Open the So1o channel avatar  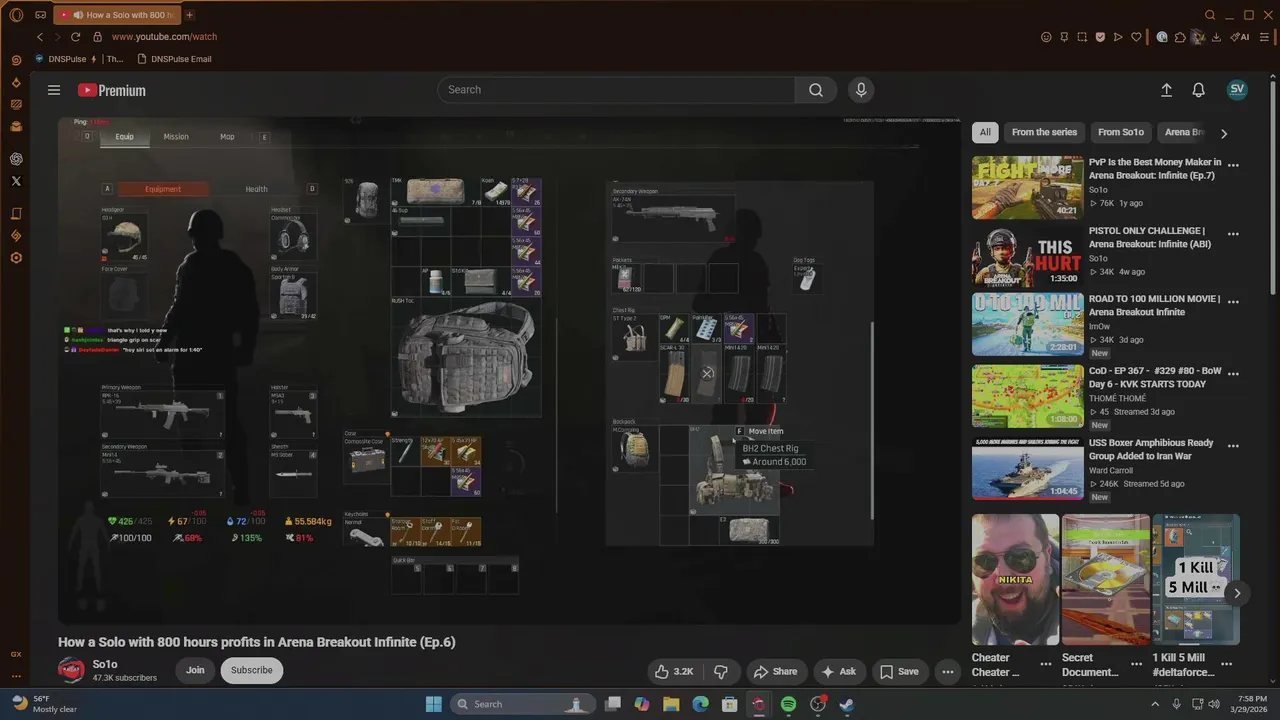point(71,670)
